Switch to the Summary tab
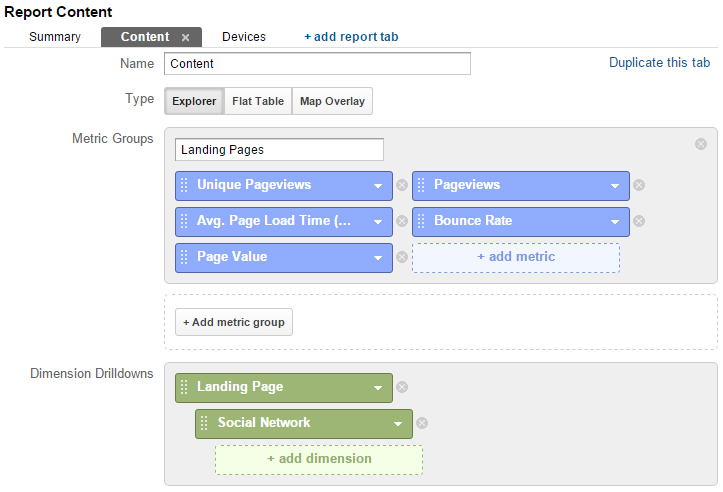 click(55, 37)
